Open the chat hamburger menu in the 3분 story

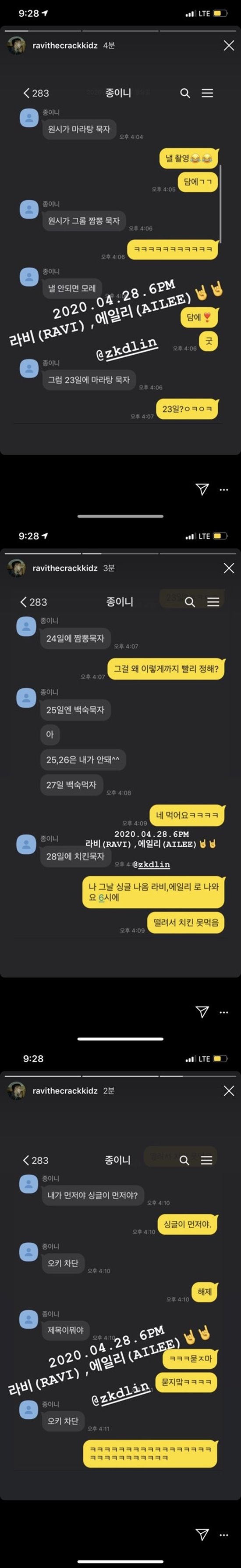click(213, 601)
